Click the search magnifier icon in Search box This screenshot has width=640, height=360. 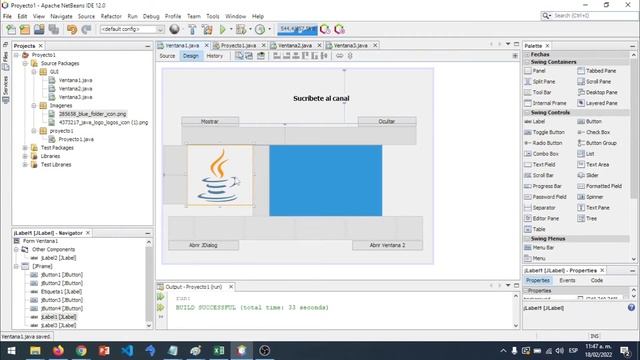click(546, 16)
